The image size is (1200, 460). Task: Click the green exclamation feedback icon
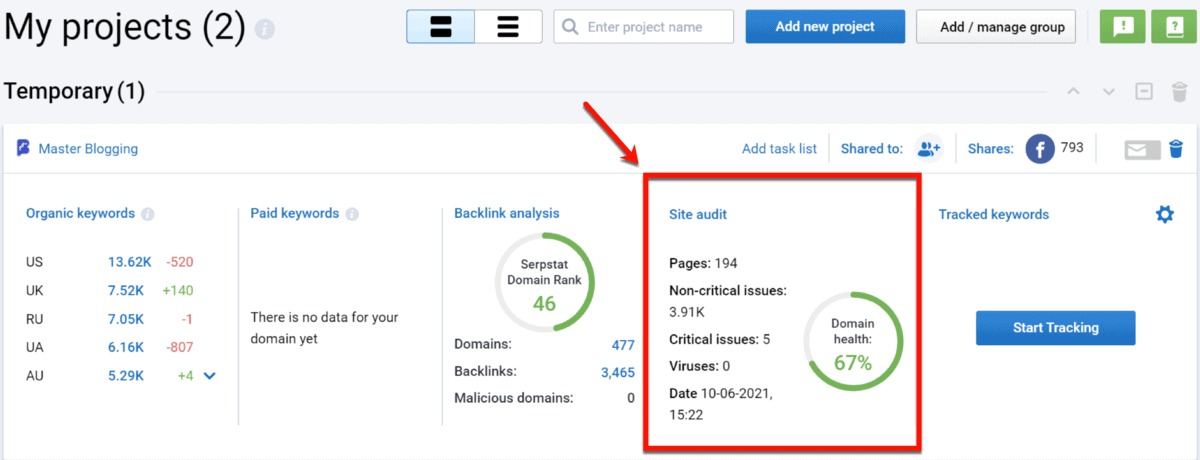[1123, 27]
